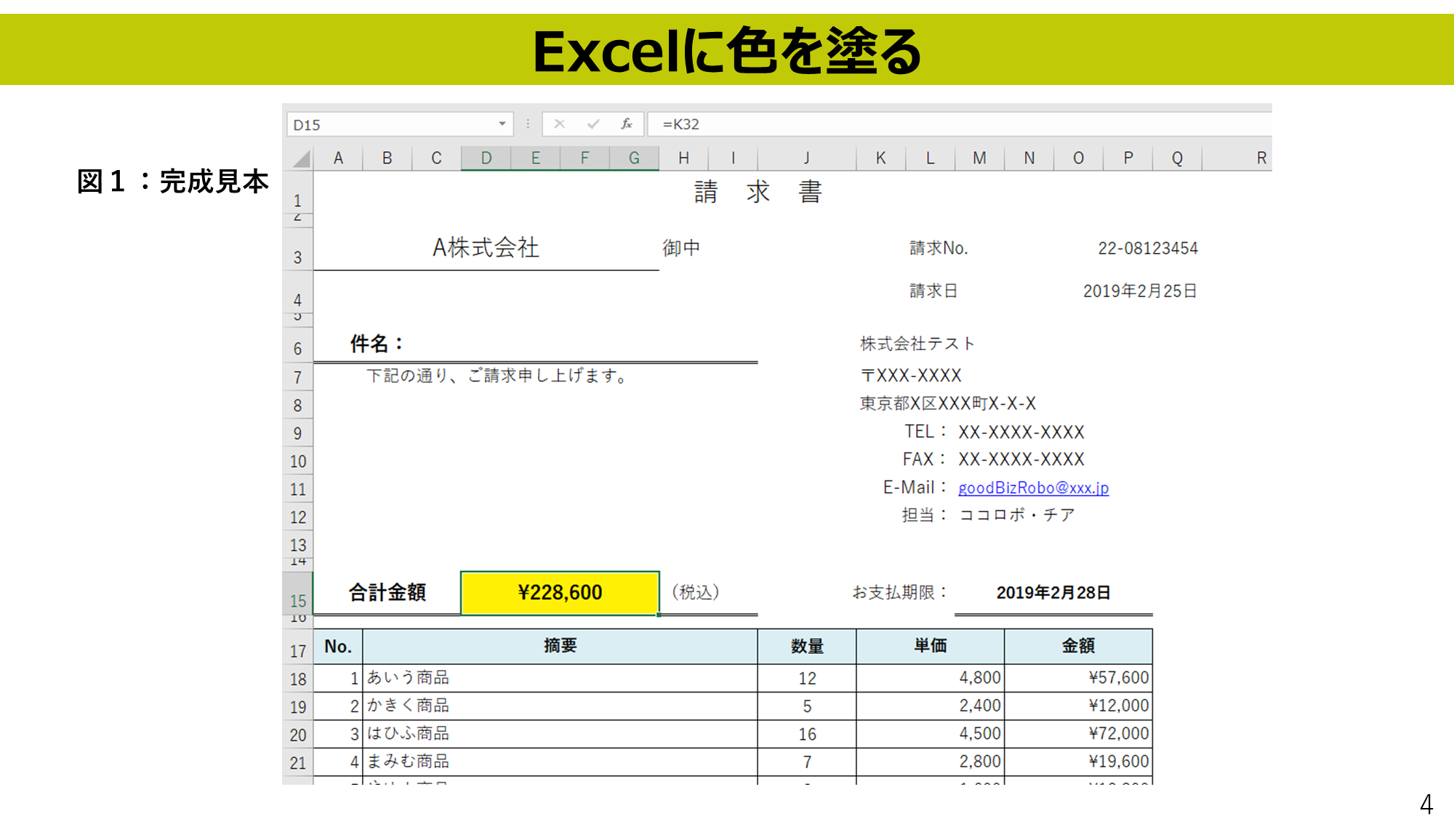Select column O header
1454x840 pixels.
pyautogui.click(x=1079, y=158)
